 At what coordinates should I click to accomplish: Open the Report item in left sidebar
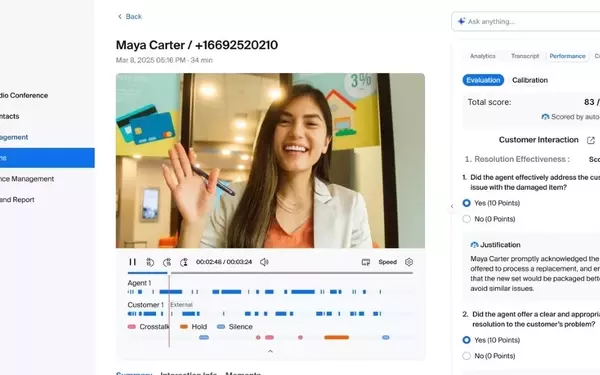coord(17,199)
